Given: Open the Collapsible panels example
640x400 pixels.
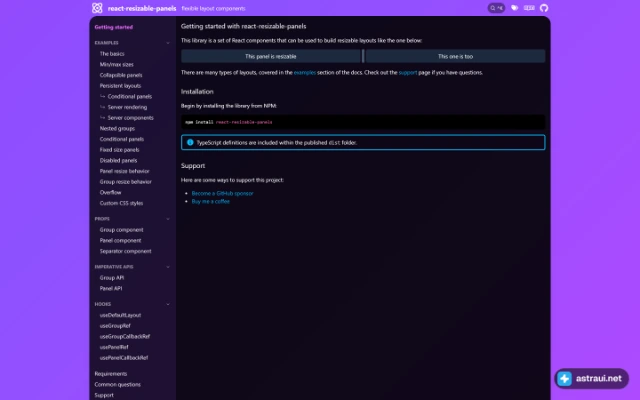Looking at the screenshot, I should (x=121, y=75).
